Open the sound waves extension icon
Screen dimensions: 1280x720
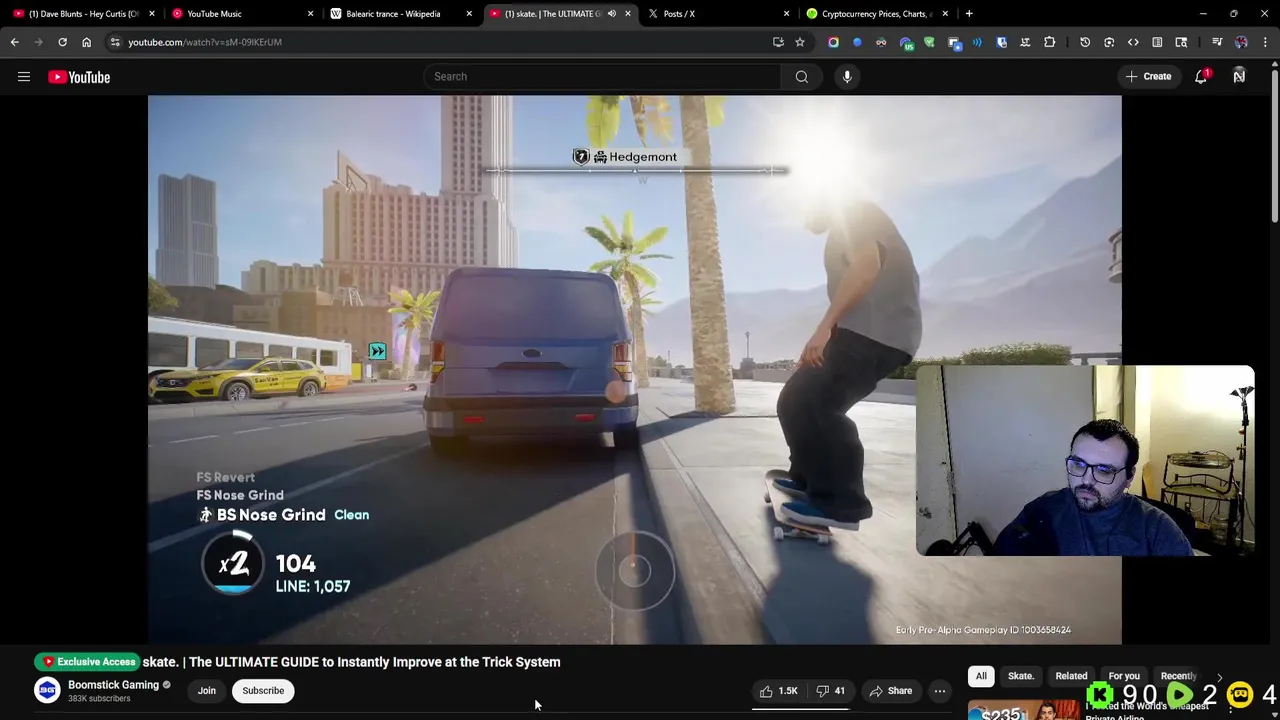pos(977,42)
